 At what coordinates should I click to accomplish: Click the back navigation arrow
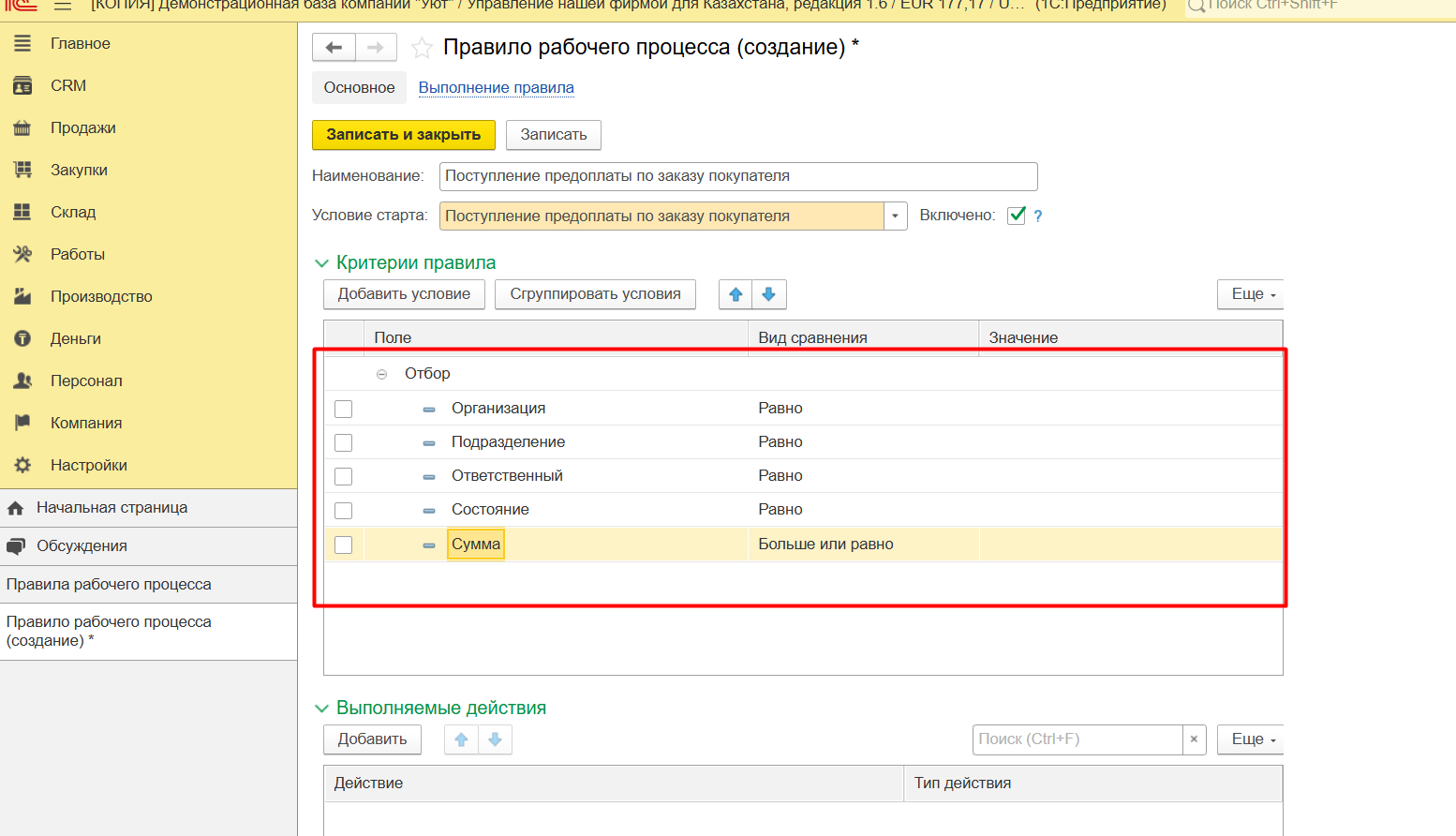(334, 48)
